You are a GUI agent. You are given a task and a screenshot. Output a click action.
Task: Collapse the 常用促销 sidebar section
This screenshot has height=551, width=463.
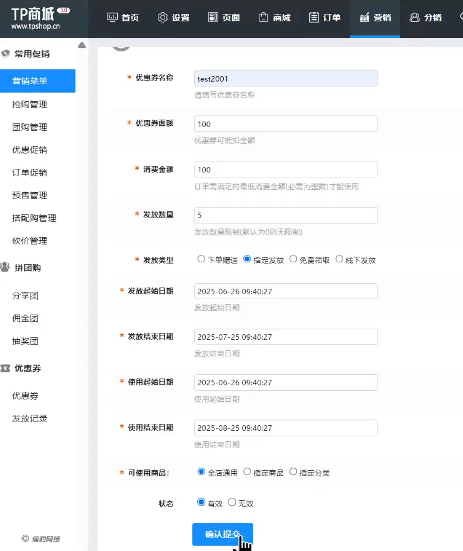[26, 54]
